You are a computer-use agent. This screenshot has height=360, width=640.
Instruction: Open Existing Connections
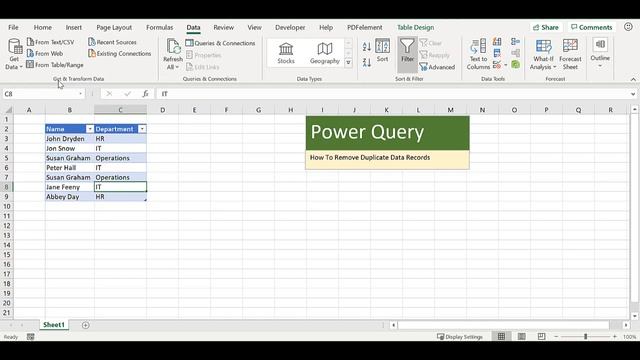[x=120, y=53]
